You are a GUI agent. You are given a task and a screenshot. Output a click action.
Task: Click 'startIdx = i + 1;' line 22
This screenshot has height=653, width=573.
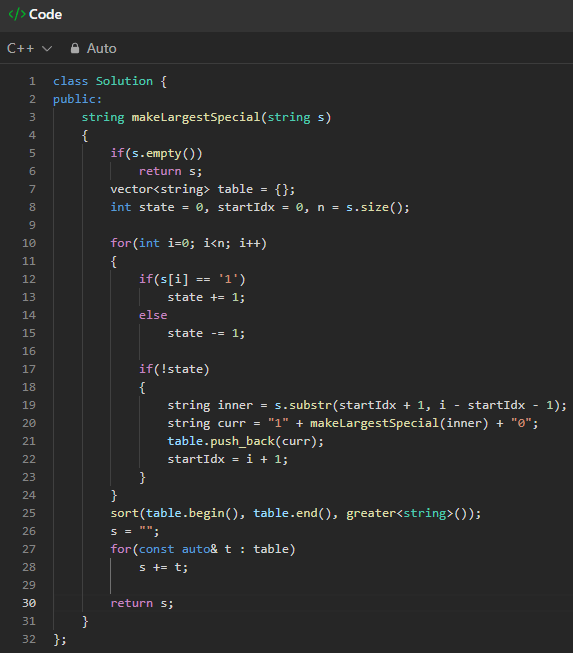point(227,459)
